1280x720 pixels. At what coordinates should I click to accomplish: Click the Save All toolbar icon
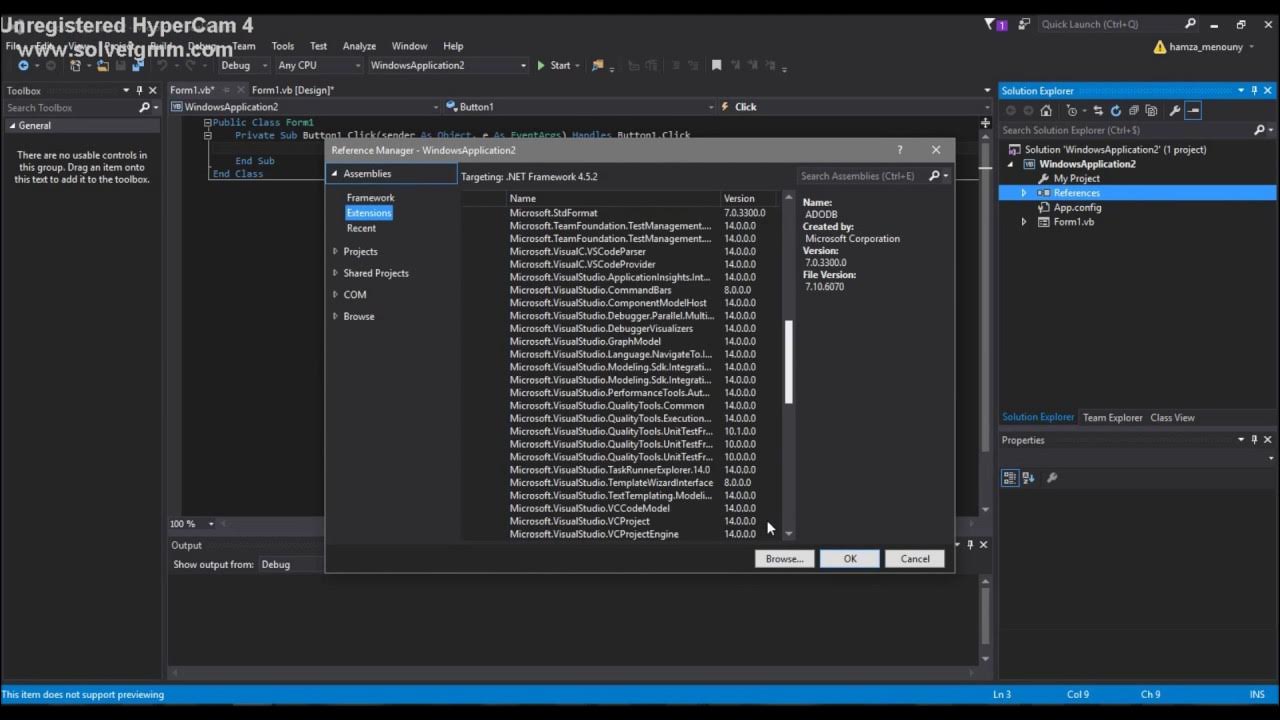click(138, 66)
